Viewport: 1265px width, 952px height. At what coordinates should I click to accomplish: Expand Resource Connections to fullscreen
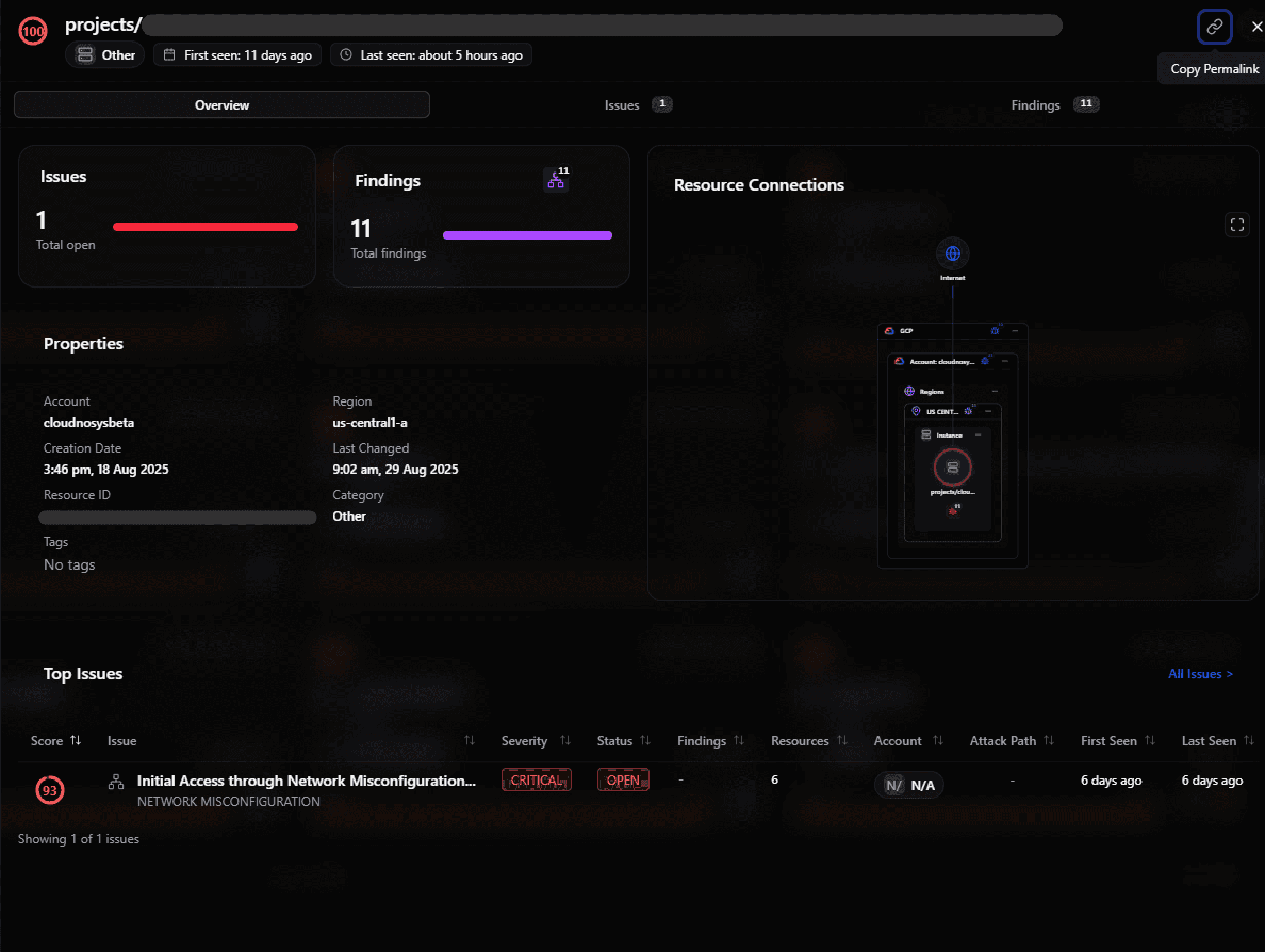(x=1237, y=225)
